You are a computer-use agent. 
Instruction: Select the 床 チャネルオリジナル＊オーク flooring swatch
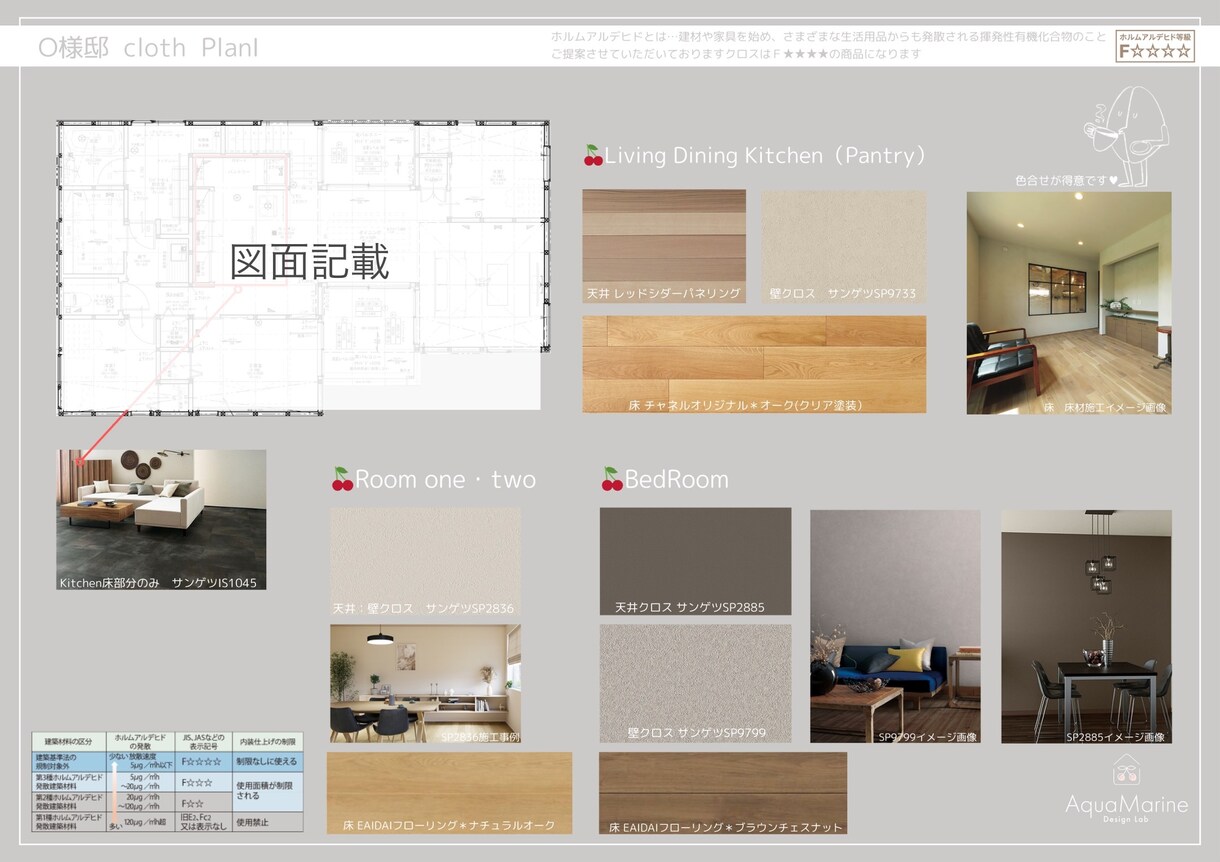coord(754,364)
